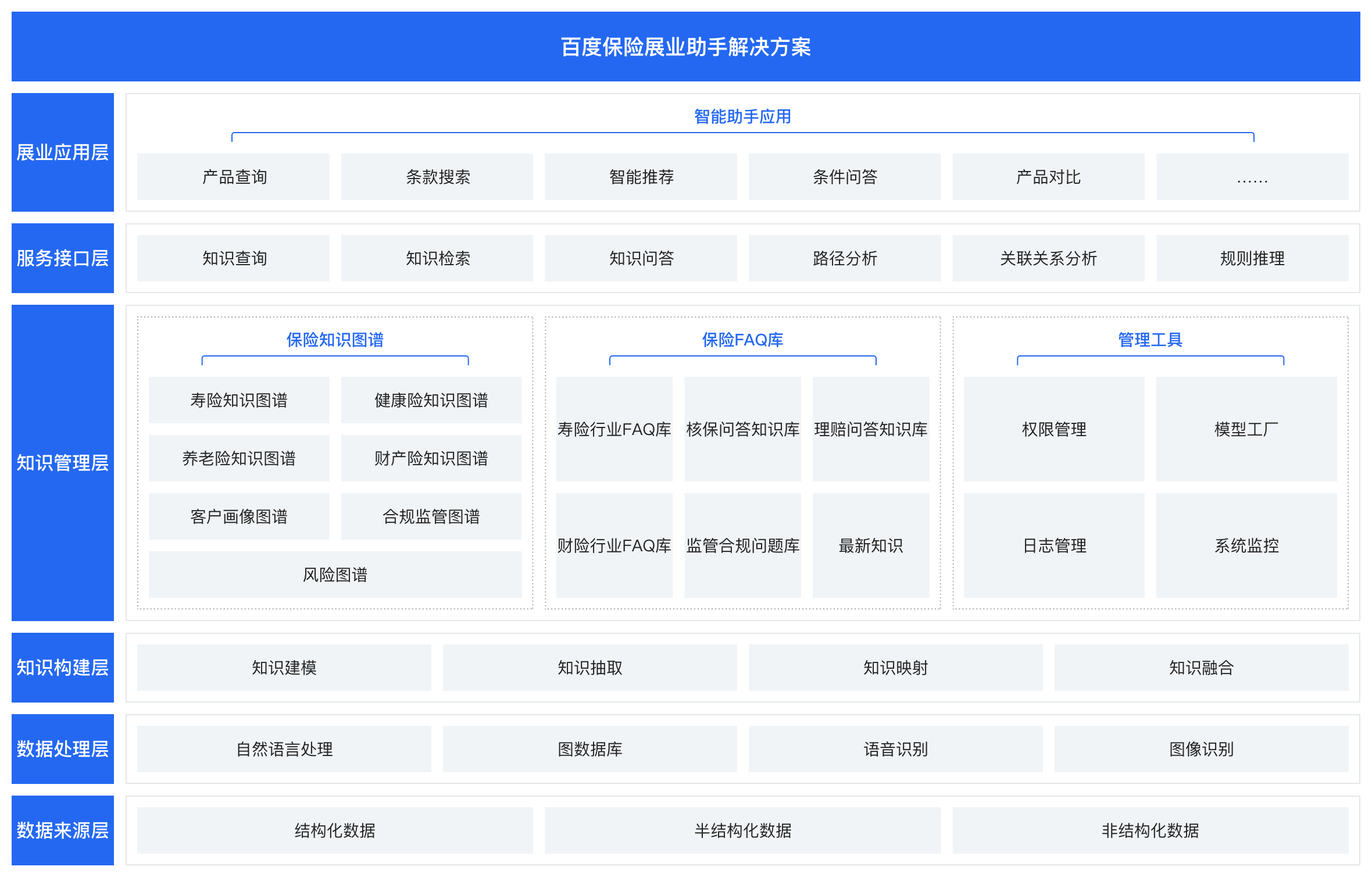Viewport: 1372px width, 877px height.
Task: Click the 管理工具 section heading
Action: click(x=1151, y=340)
